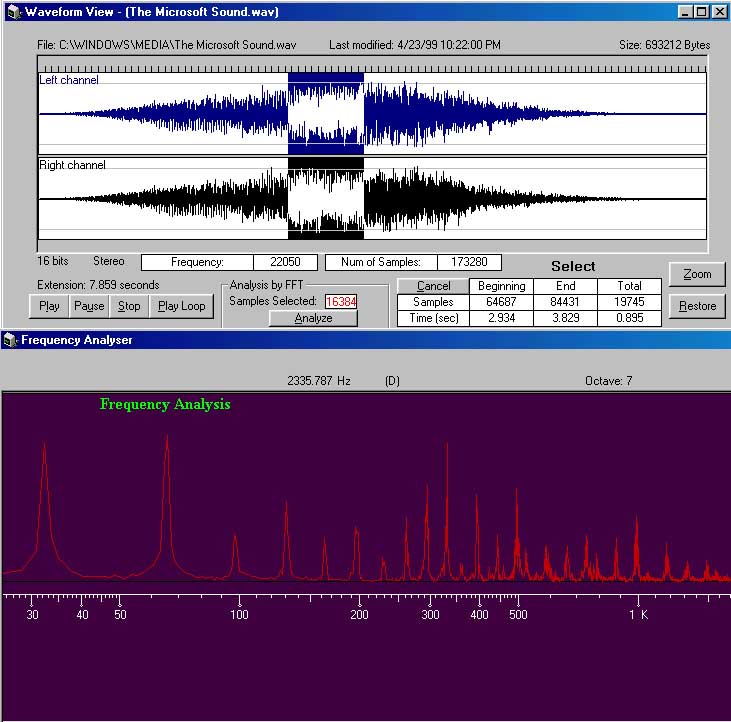Viewport: 731px width, 722px height.
Task: Click the highlighted selection in the Left channel
Action: [x=326, y=114]
